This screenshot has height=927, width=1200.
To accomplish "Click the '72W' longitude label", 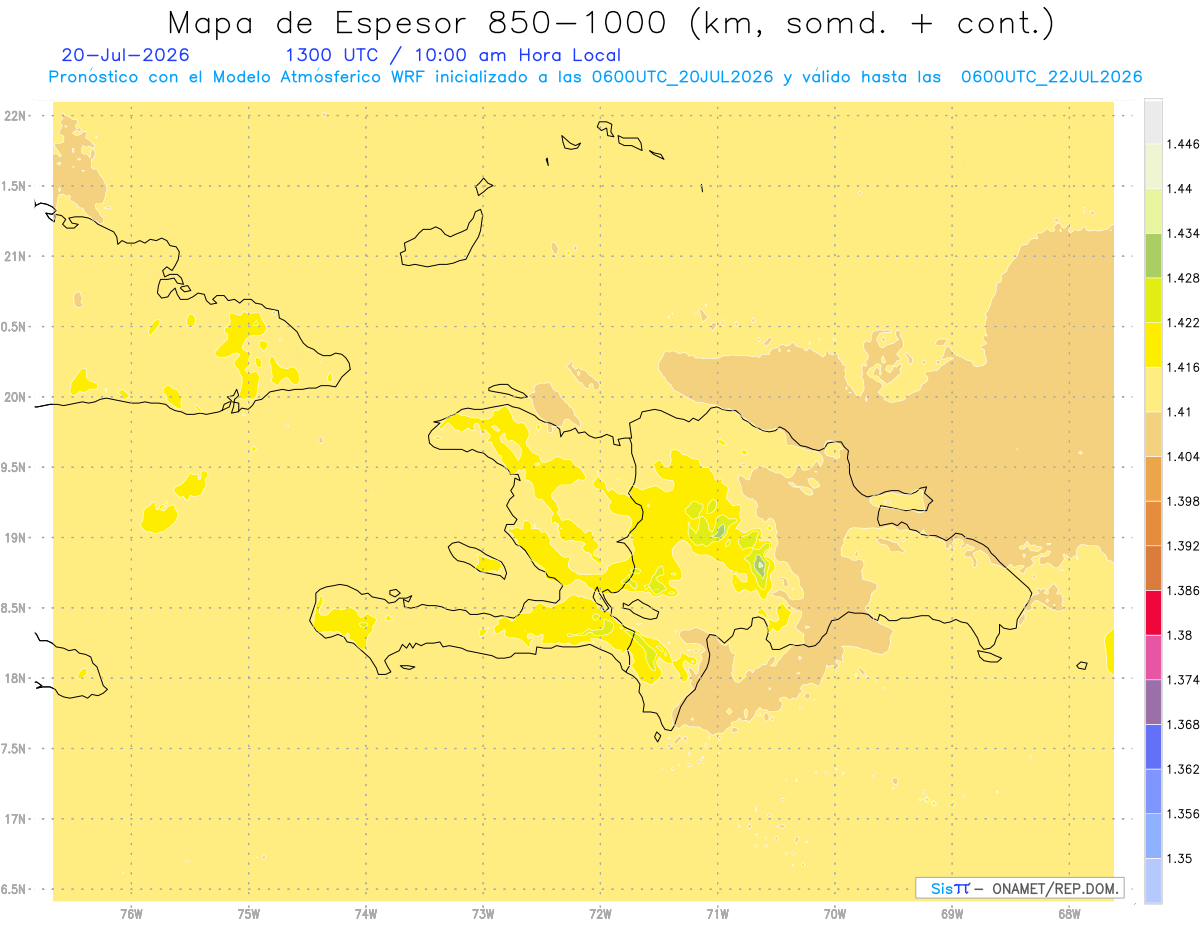I will [x=600, y=913].
